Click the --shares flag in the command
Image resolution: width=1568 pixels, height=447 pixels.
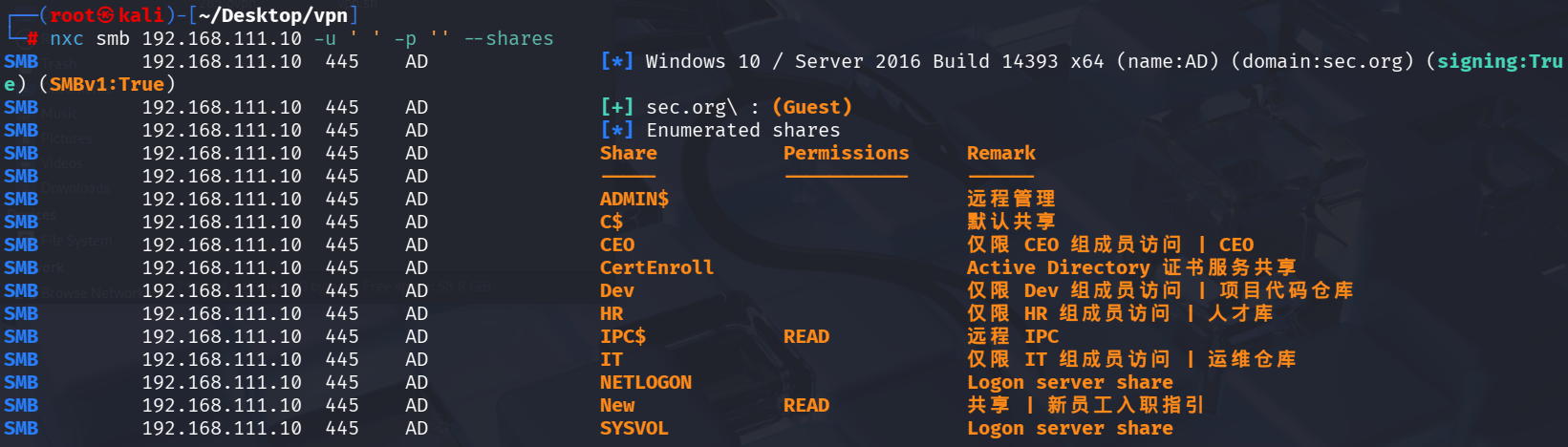(x=508, y=38)
